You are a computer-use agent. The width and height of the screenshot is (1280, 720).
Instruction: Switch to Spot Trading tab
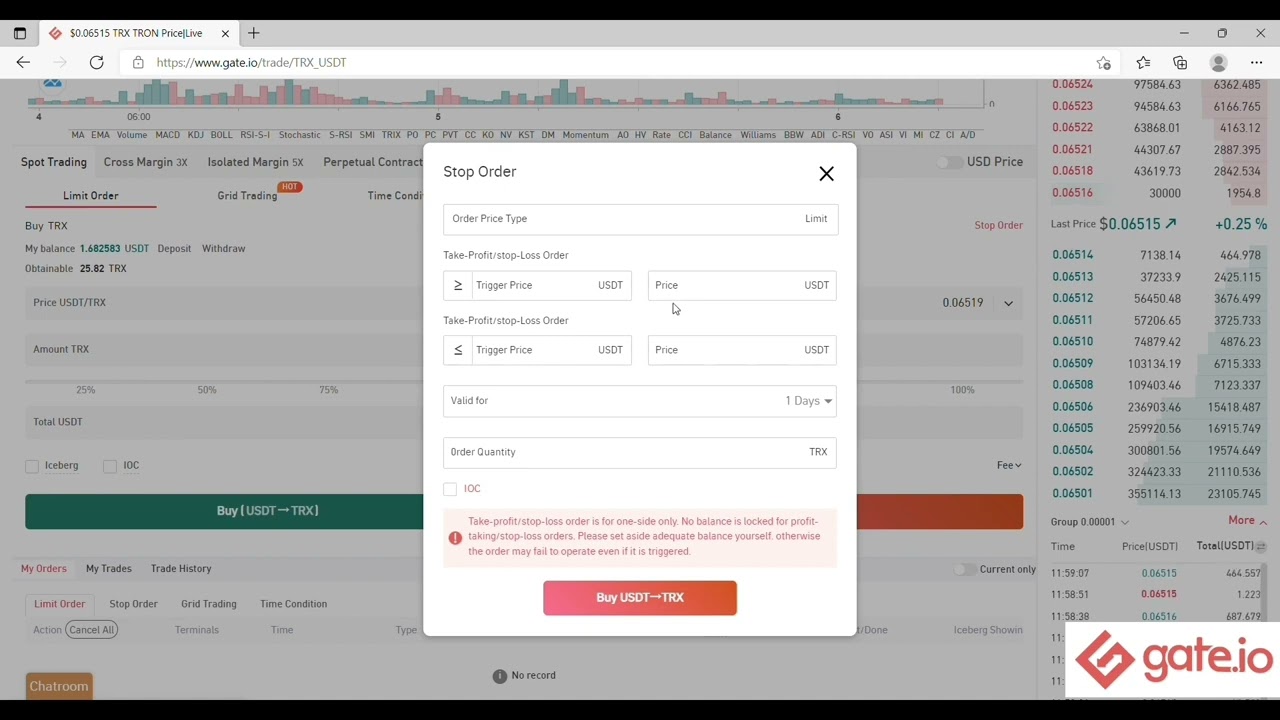[x=54, y=162]
